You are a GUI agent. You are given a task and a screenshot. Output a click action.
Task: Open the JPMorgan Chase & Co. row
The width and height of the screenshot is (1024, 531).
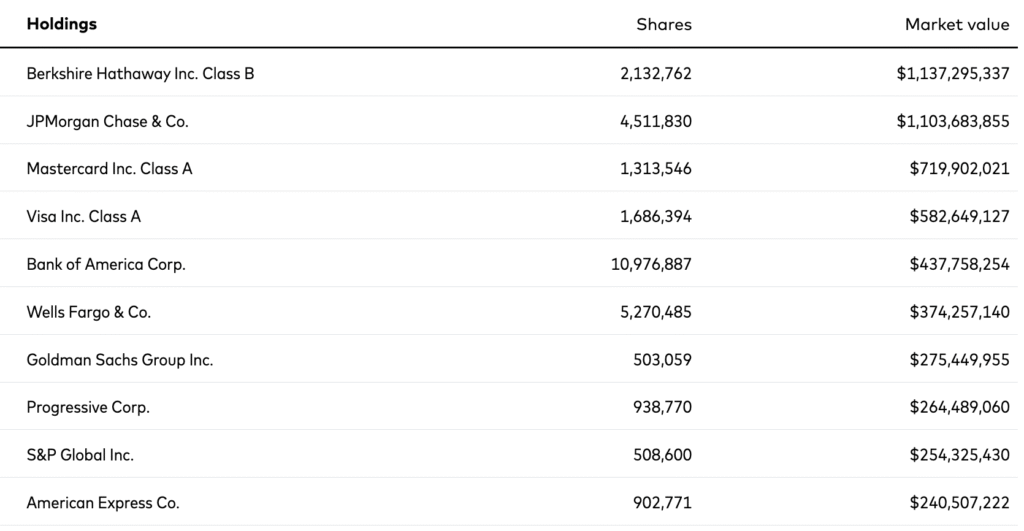tap(107, 121)
